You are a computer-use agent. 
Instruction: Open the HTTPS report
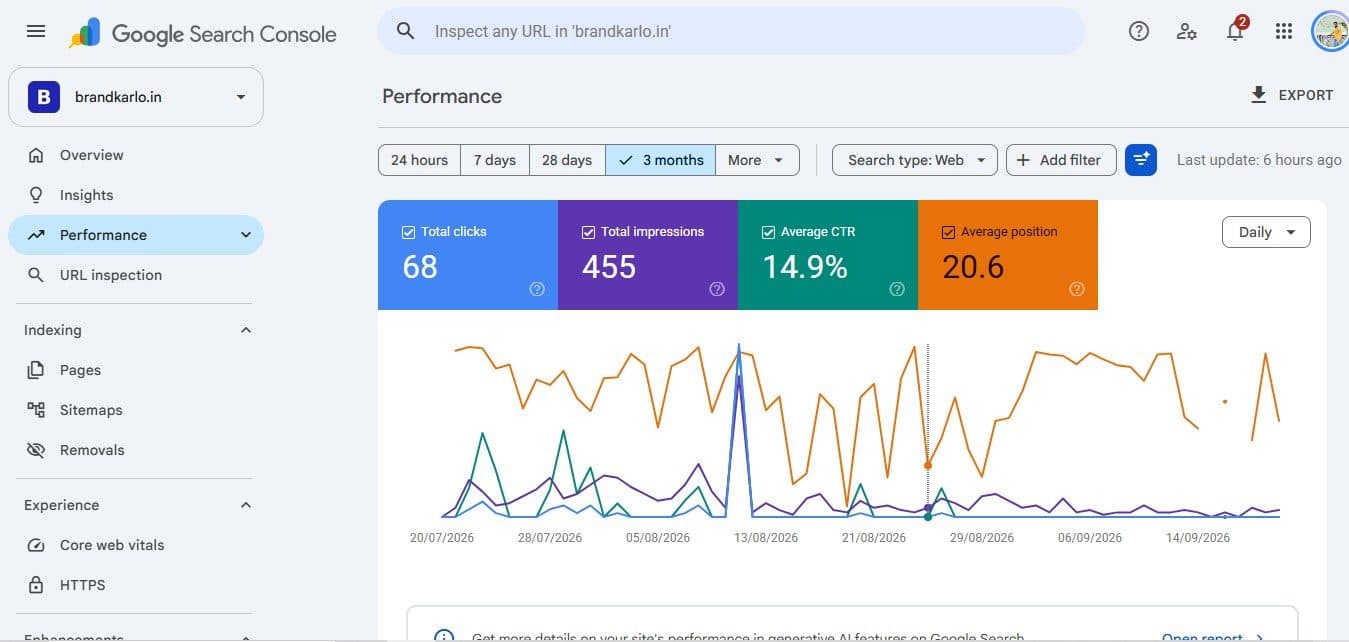click(x=136, y=585)
